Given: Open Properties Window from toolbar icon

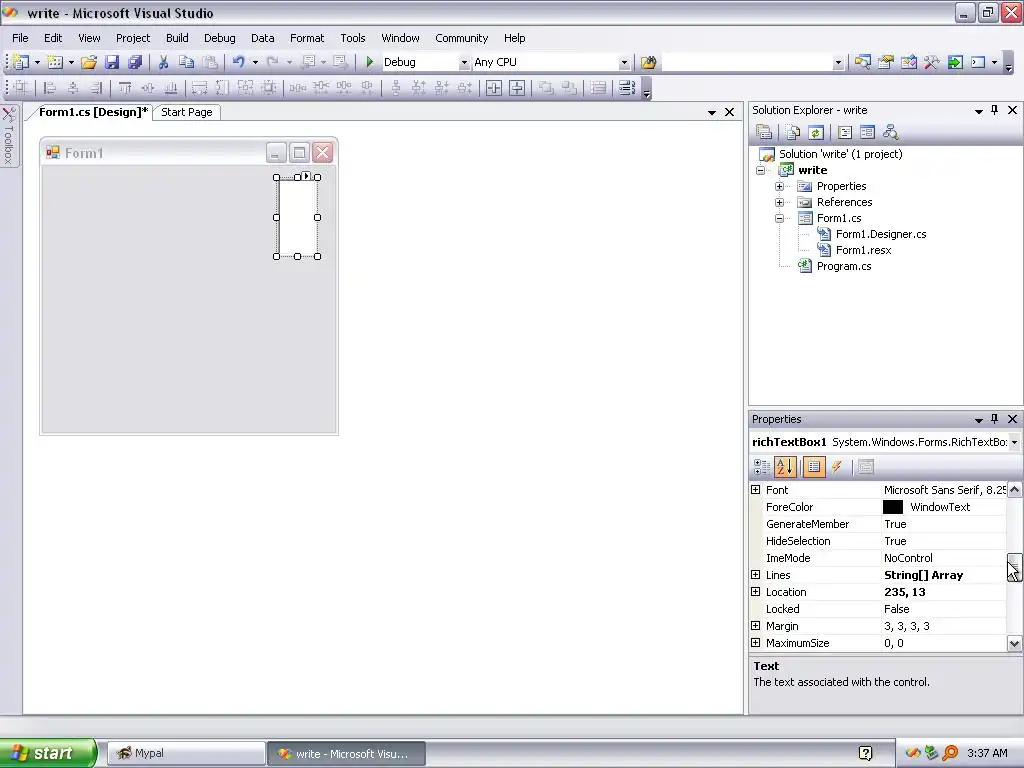Looking at the screenshot, I should click(x=886, y=62).
